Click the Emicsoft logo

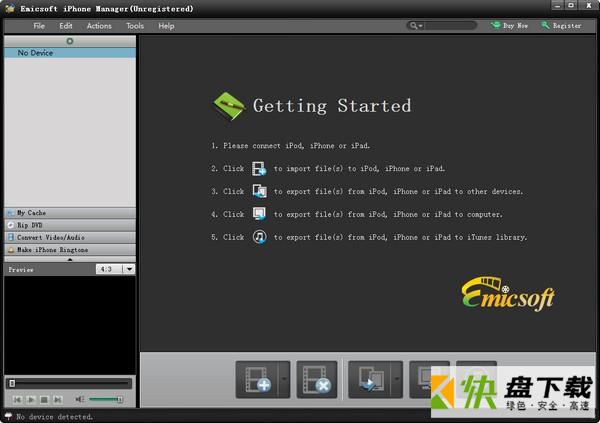click(x=508, y=293)
